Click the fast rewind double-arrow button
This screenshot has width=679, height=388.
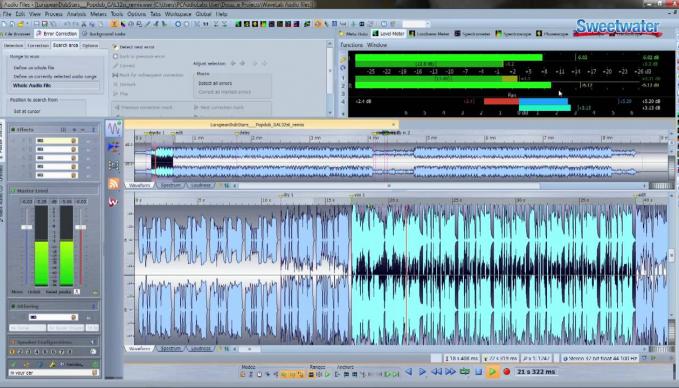pos(436,372)
